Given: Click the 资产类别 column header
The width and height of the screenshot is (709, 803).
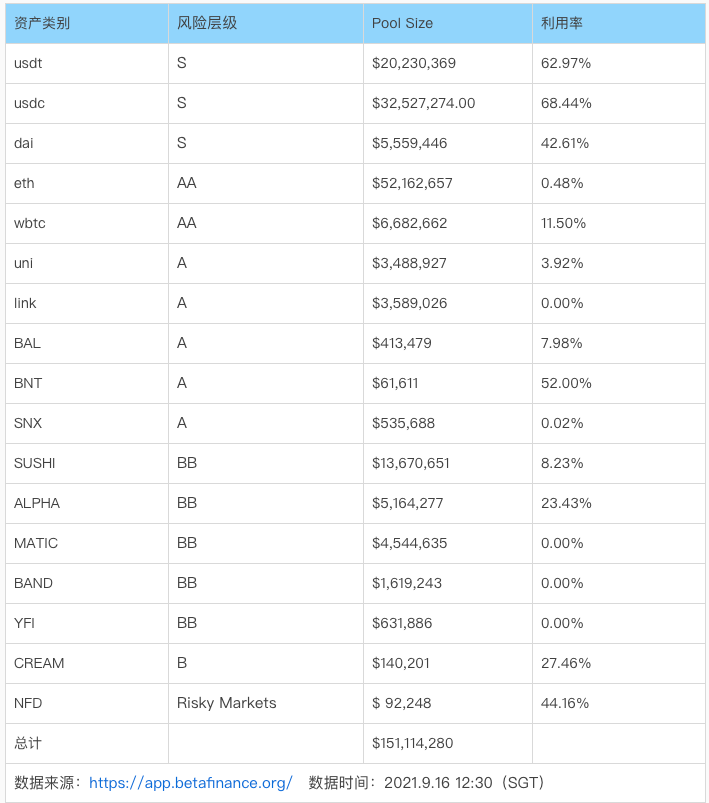Looking at the screenshot, I should coord(42,23).
